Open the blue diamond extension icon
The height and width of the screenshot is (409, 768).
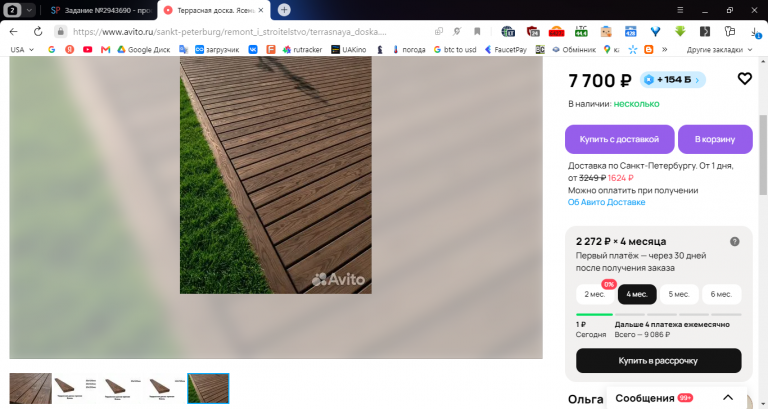(655, 31)
